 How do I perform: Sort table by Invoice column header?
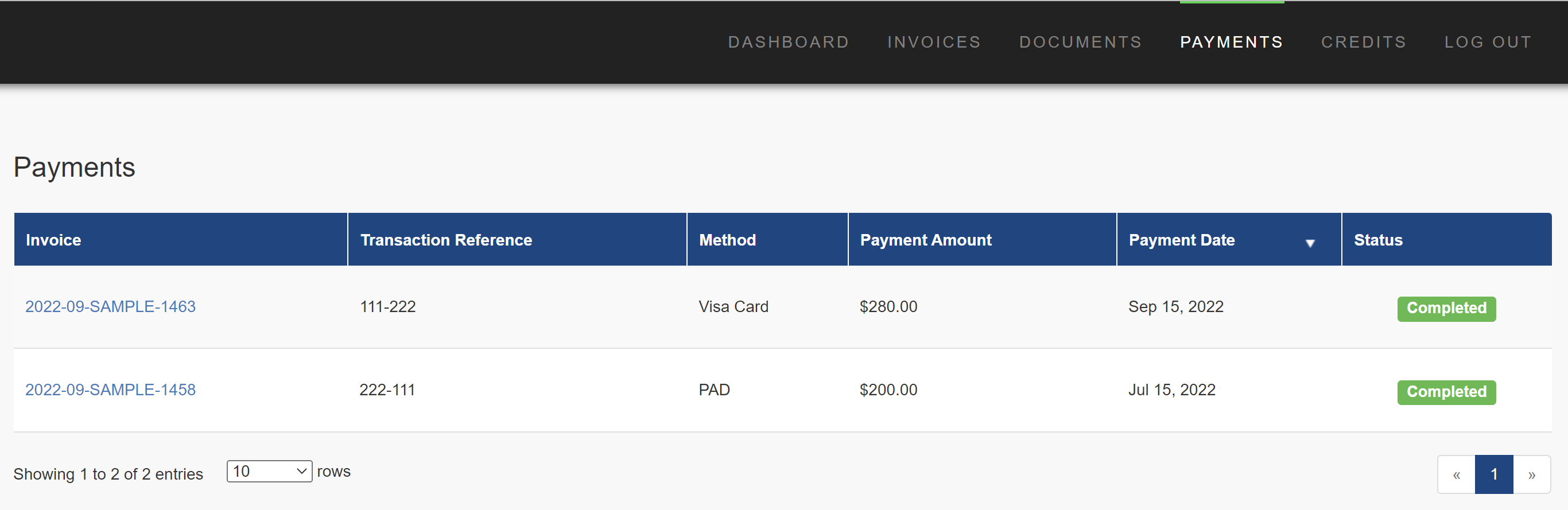click(x=180, y=240)
